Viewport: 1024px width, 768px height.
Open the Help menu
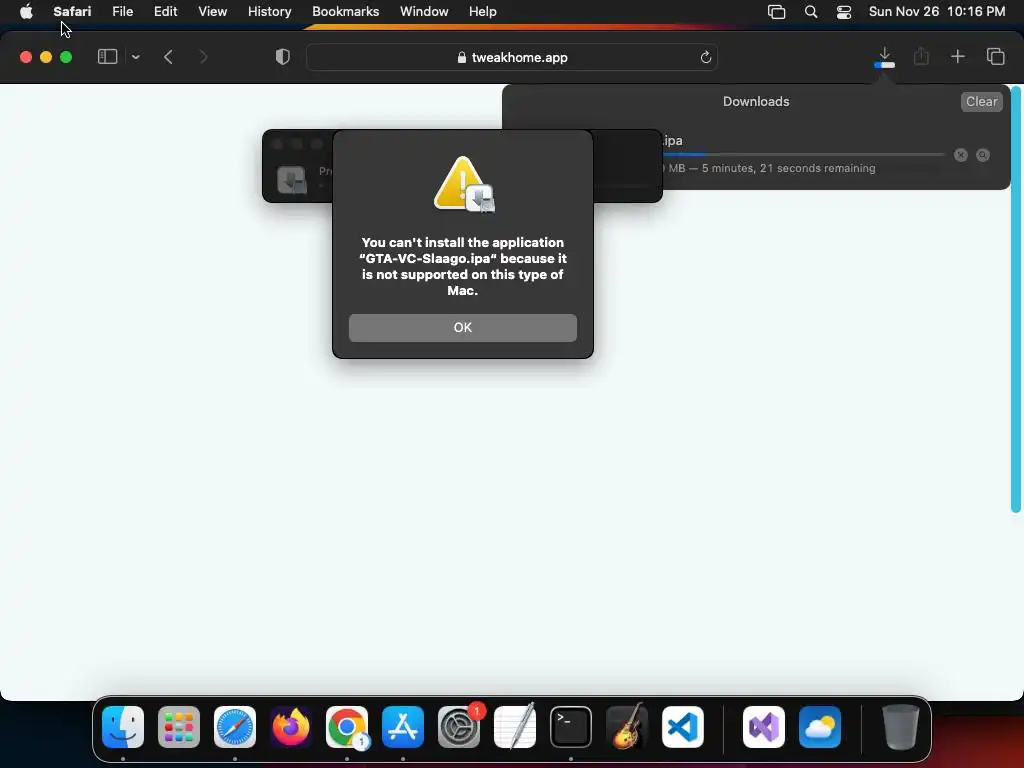tap(483, 11)
